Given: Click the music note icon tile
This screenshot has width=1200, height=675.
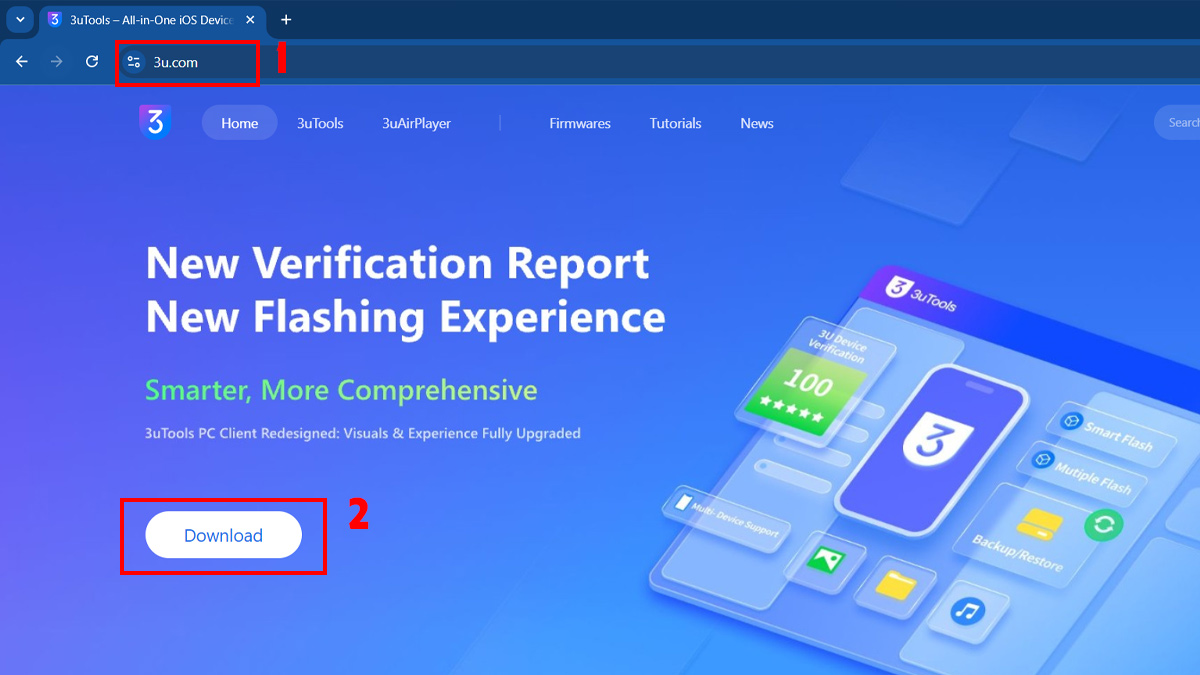Looking at the screenshot, I should pos(966,610).
